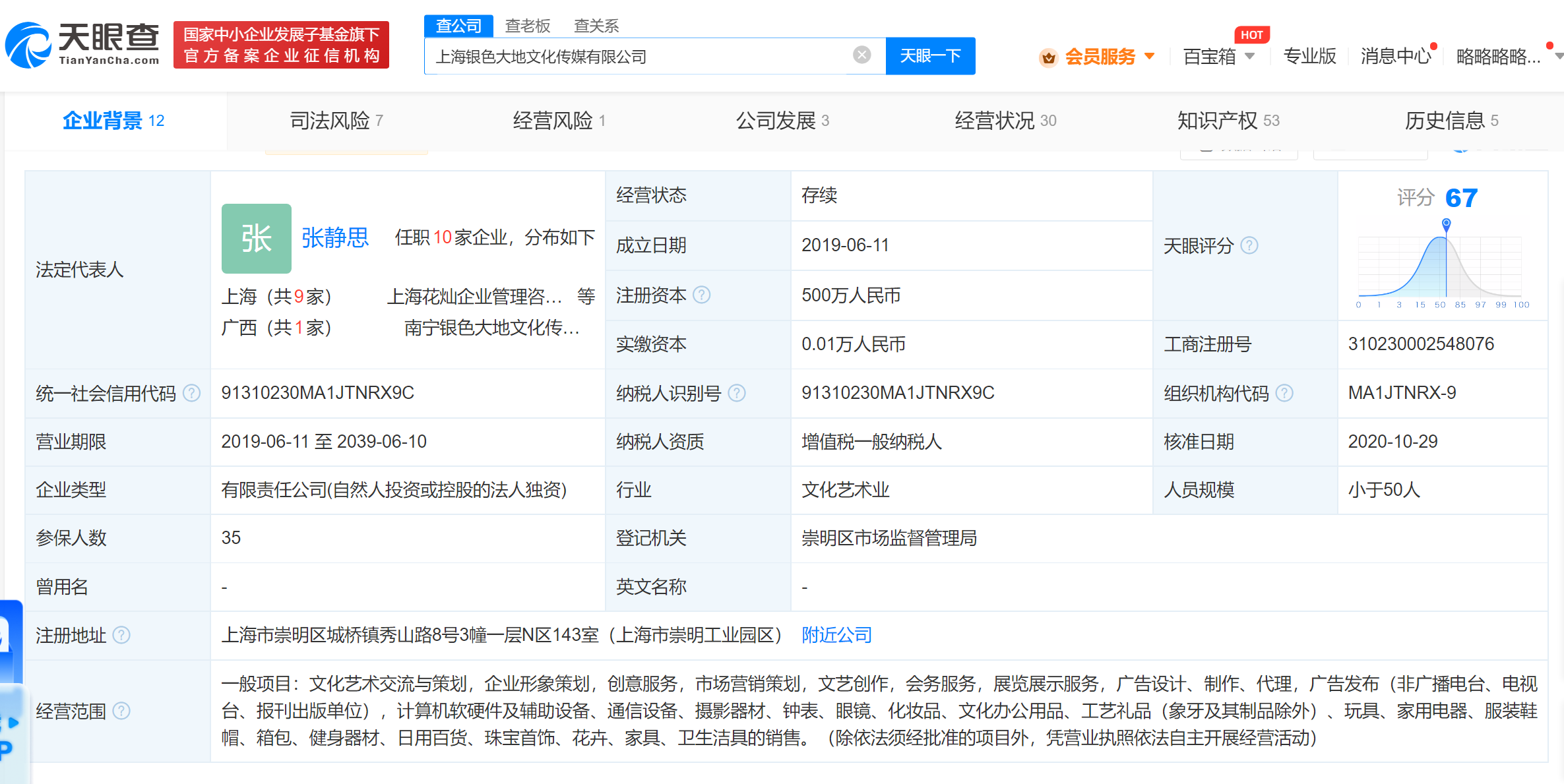Image resolution: width=1564 pixels, height=784 pixels.
Task: Click help icon next to 注册地址
Action: point(121,635)
